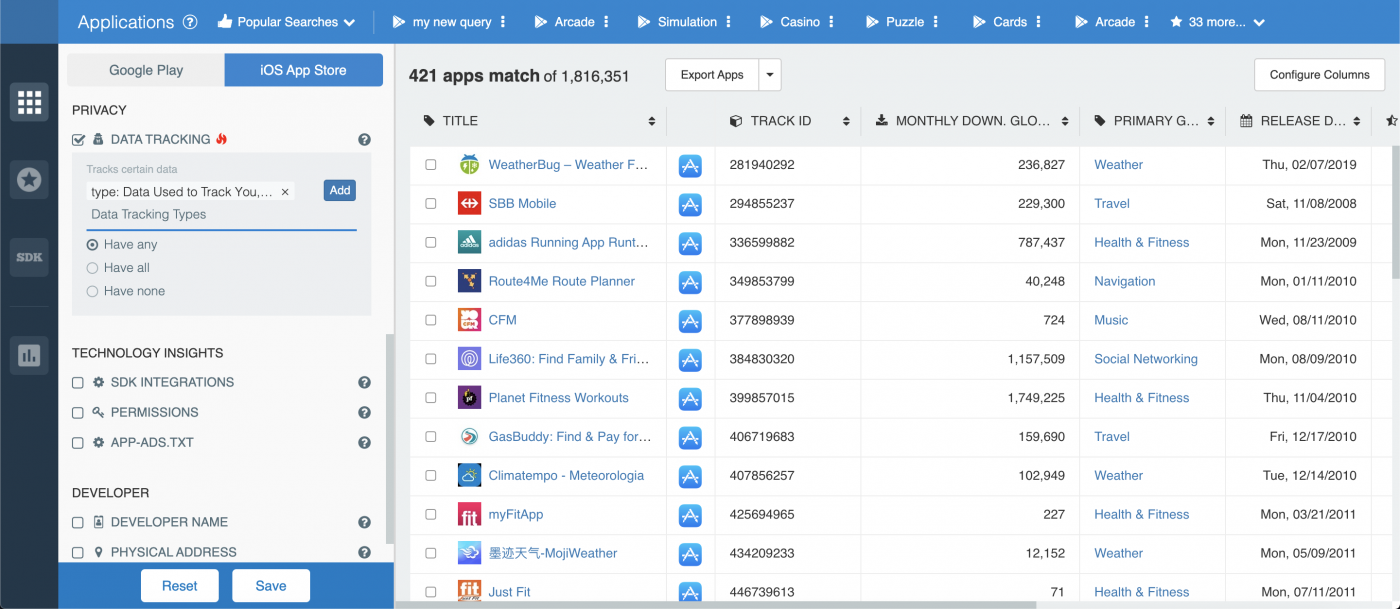The height and width of the screenshot is (609, 1400).
Task: Open the my new query saved search
Action: 442,22
